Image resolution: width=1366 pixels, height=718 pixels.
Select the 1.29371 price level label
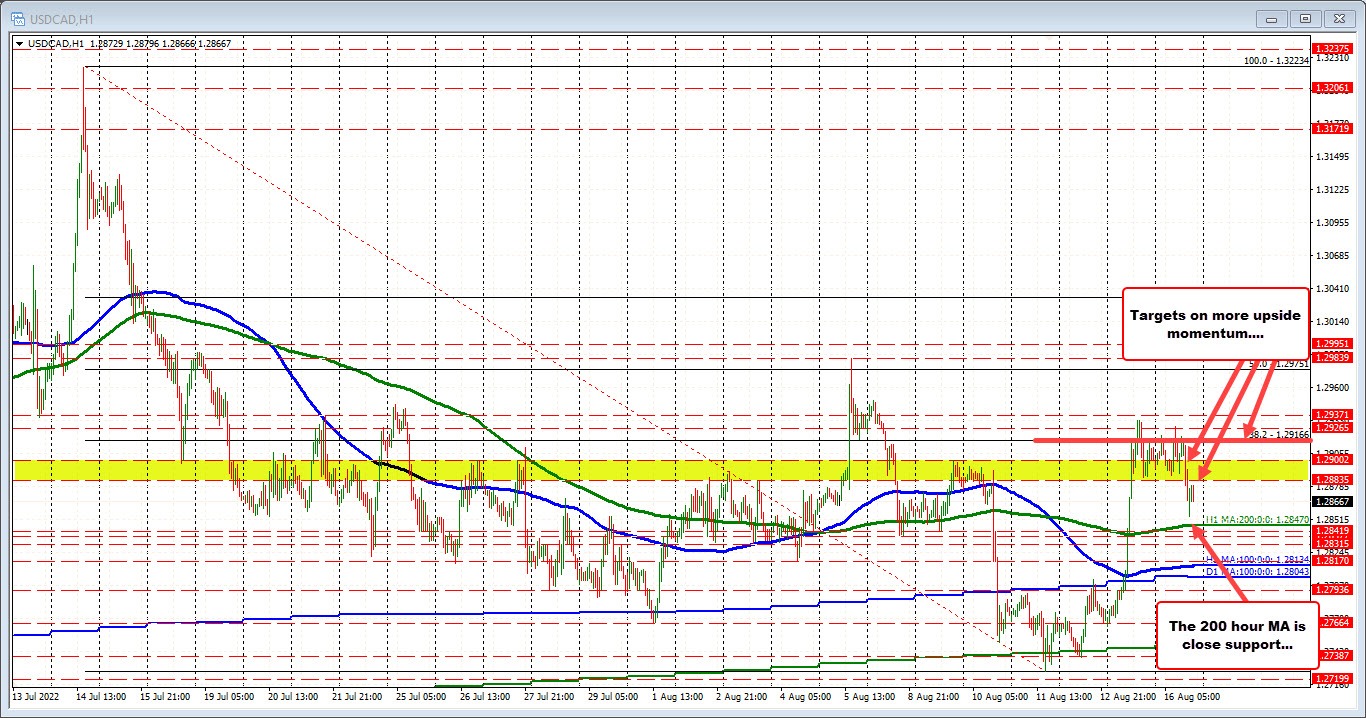(1331, 414)
